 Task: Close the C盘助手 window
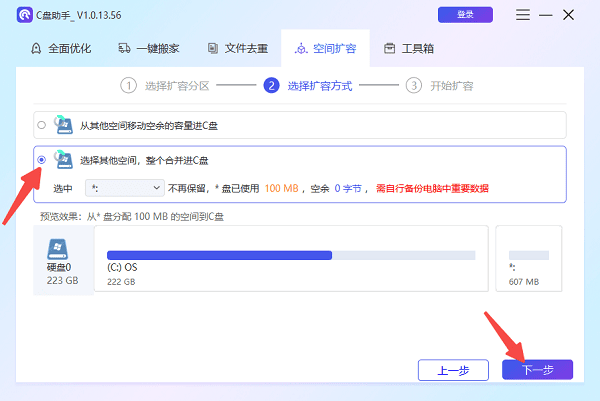click(569, 15)
